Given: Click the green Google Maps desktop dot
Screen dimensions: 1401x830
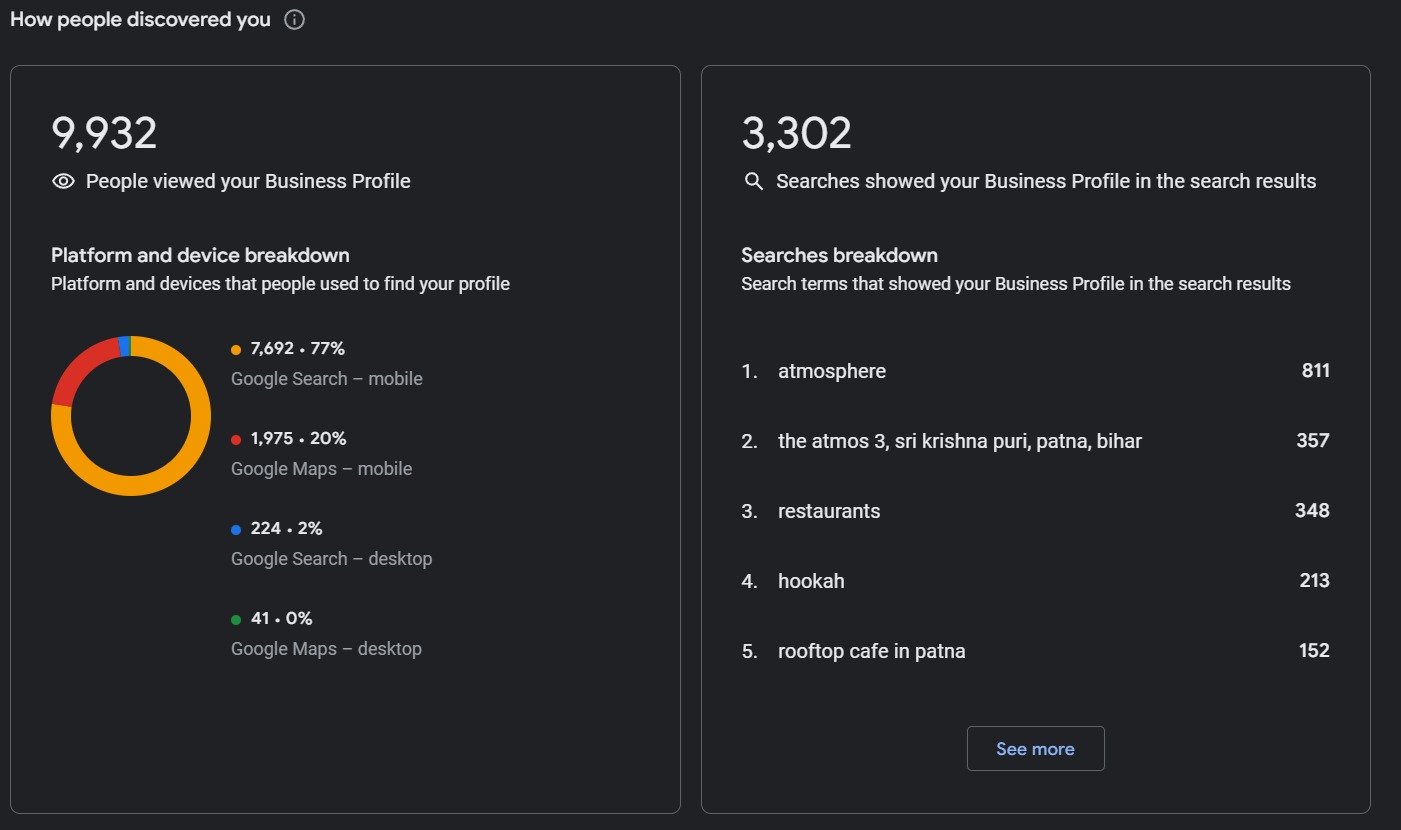Looking at the screenshot, I should [x=236, y=620].
